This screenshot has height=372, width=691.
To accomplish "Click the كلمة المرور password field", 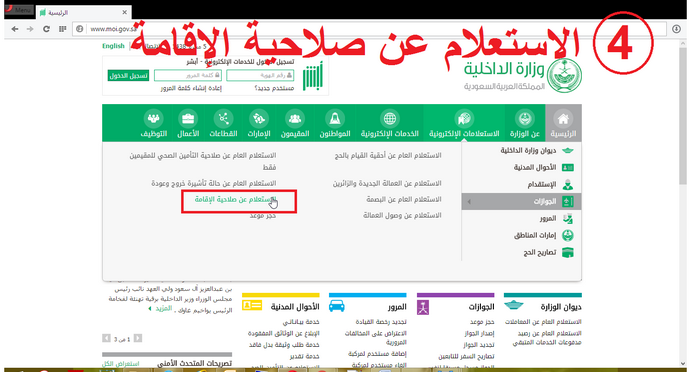I will click(x=188, y=76).
